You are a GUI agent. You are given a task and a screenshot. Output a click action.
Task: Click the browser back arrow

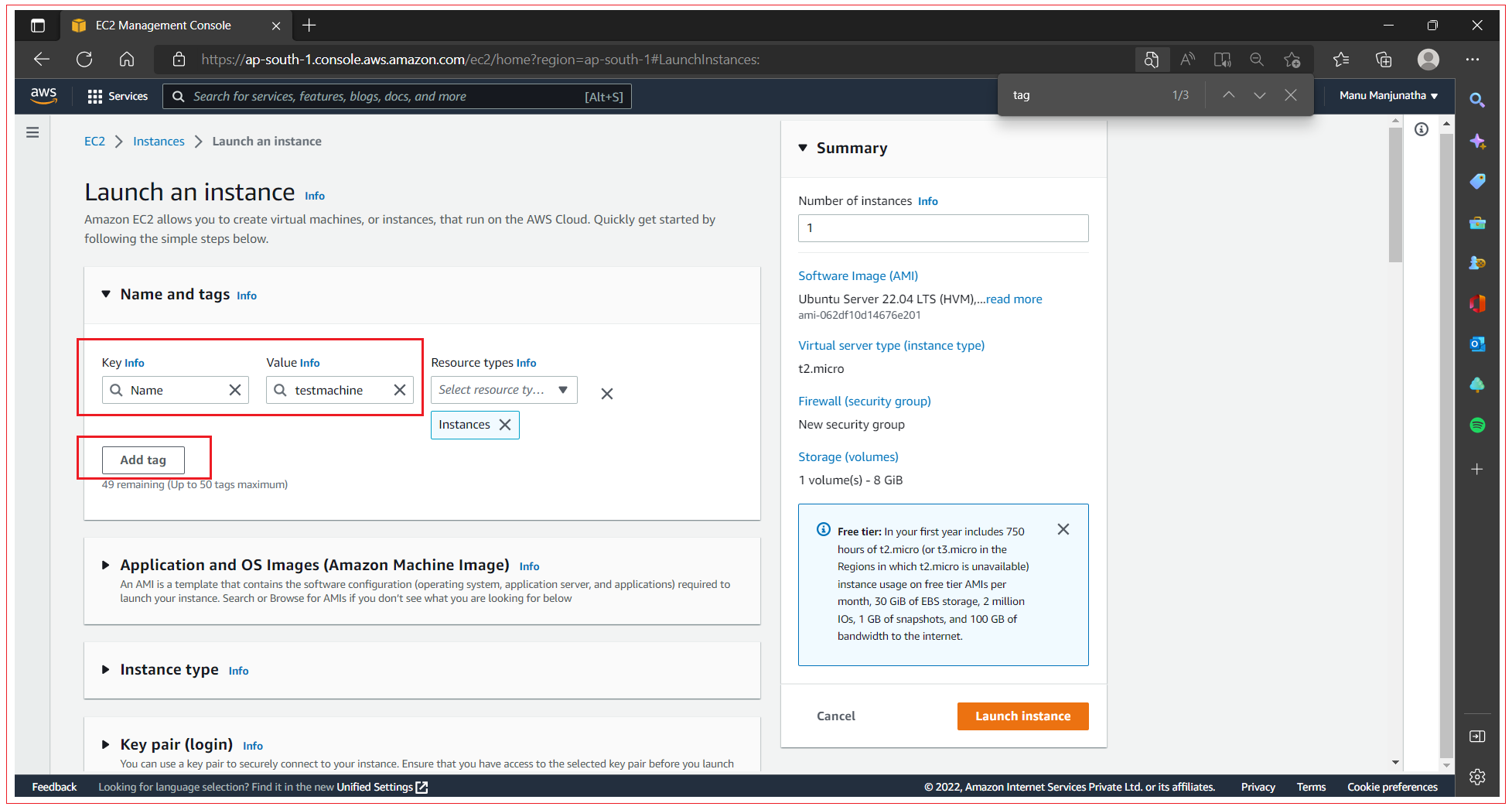[x=42, y=60]
